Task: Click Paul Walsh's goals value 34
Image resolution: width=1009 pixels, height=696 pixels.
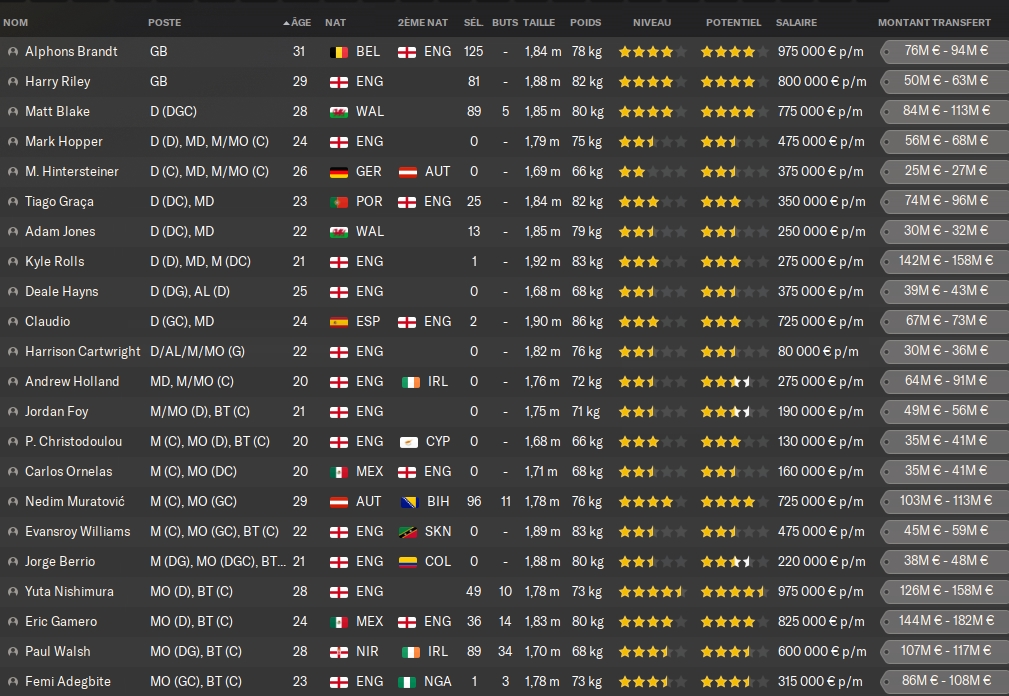Action: 505,652
